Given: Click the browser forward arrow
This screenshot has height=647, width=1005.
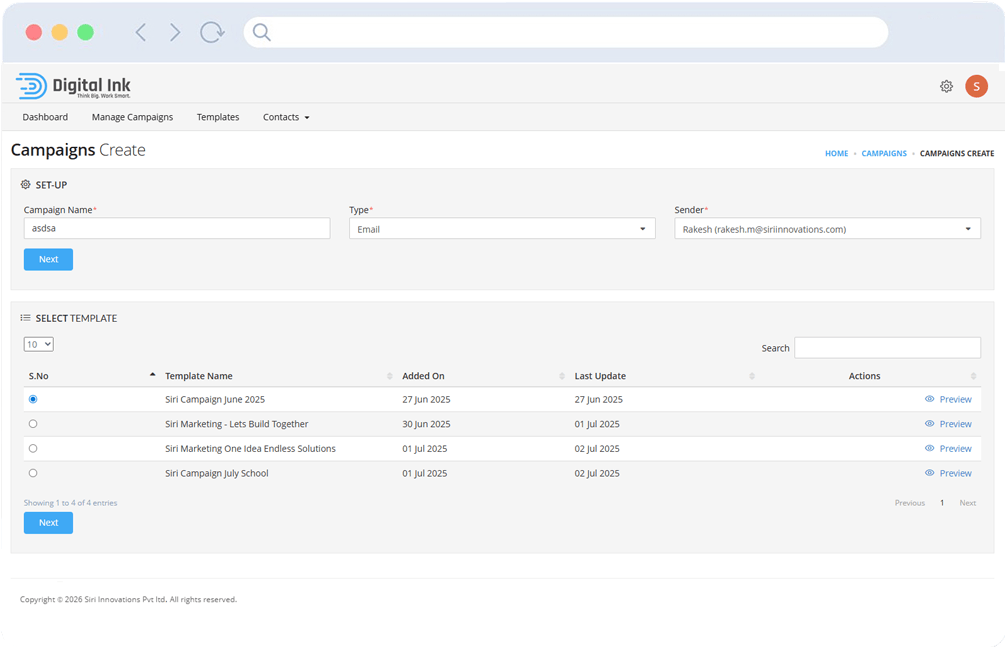Looking at the screenshot, I should tap(175, 33).
